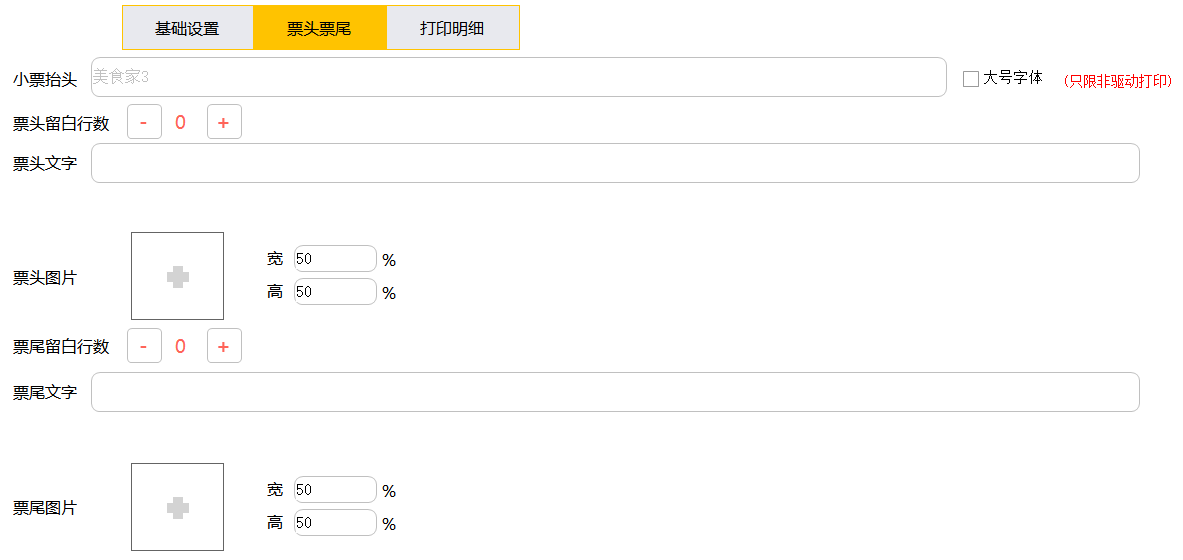Click the 小票抬头 input field
This screenshot has height=560, width=1183.
coord(518,77)
